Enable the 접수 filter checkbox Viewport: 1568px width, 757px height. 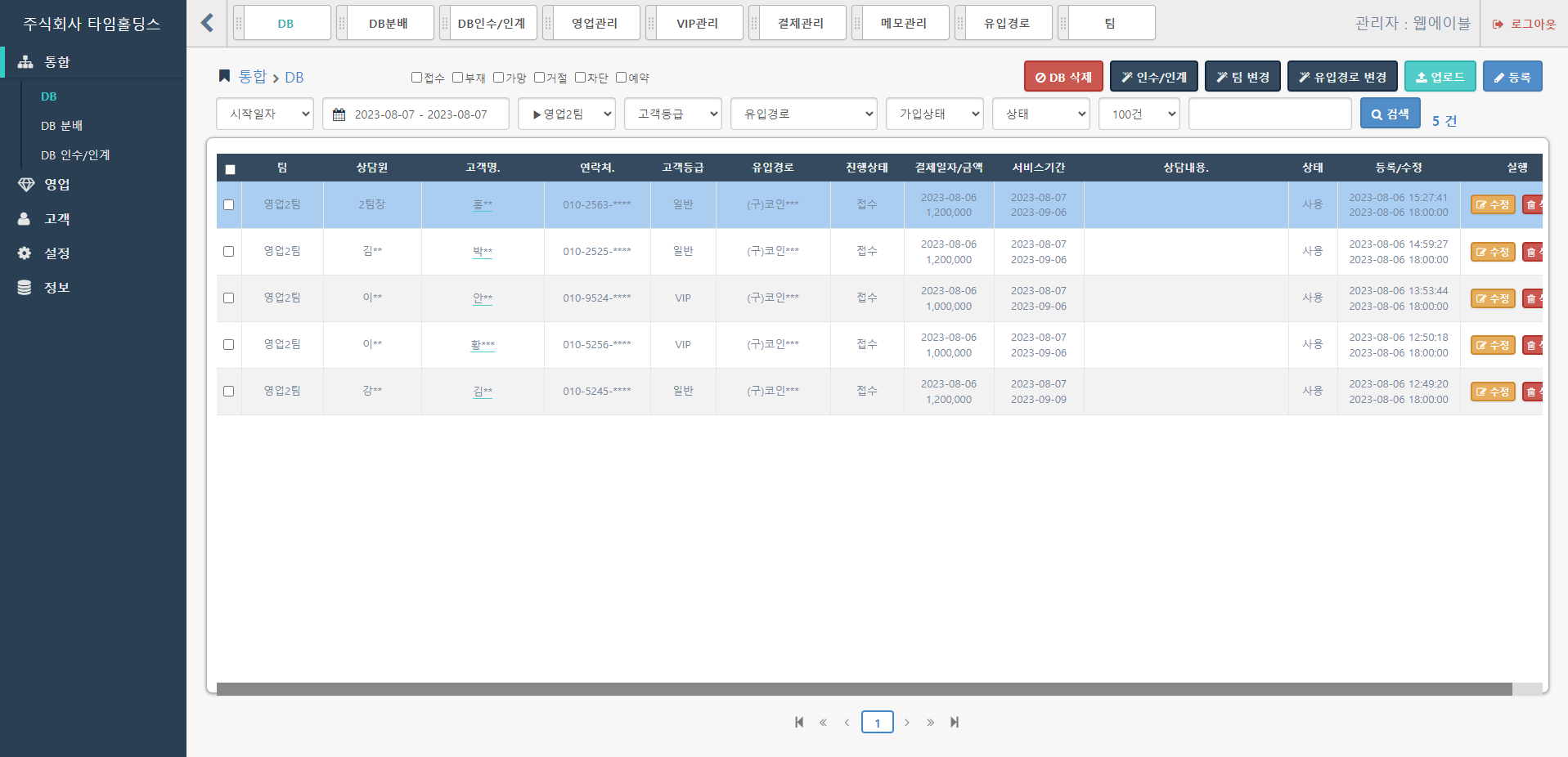pyautogui.click(x=416, y=77)
